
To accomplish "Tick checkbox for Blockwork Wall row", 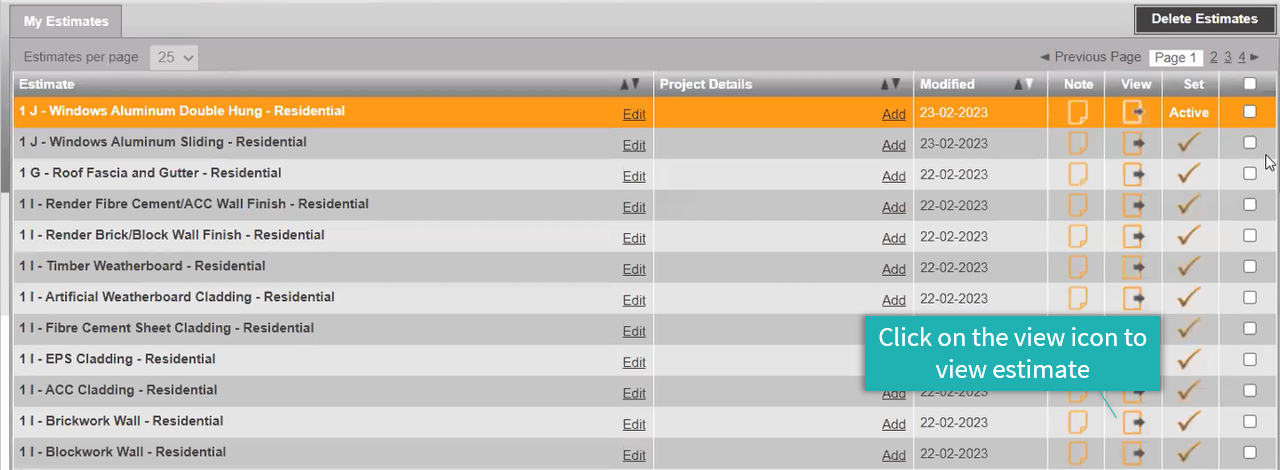I will click(x=1249, y=453).
